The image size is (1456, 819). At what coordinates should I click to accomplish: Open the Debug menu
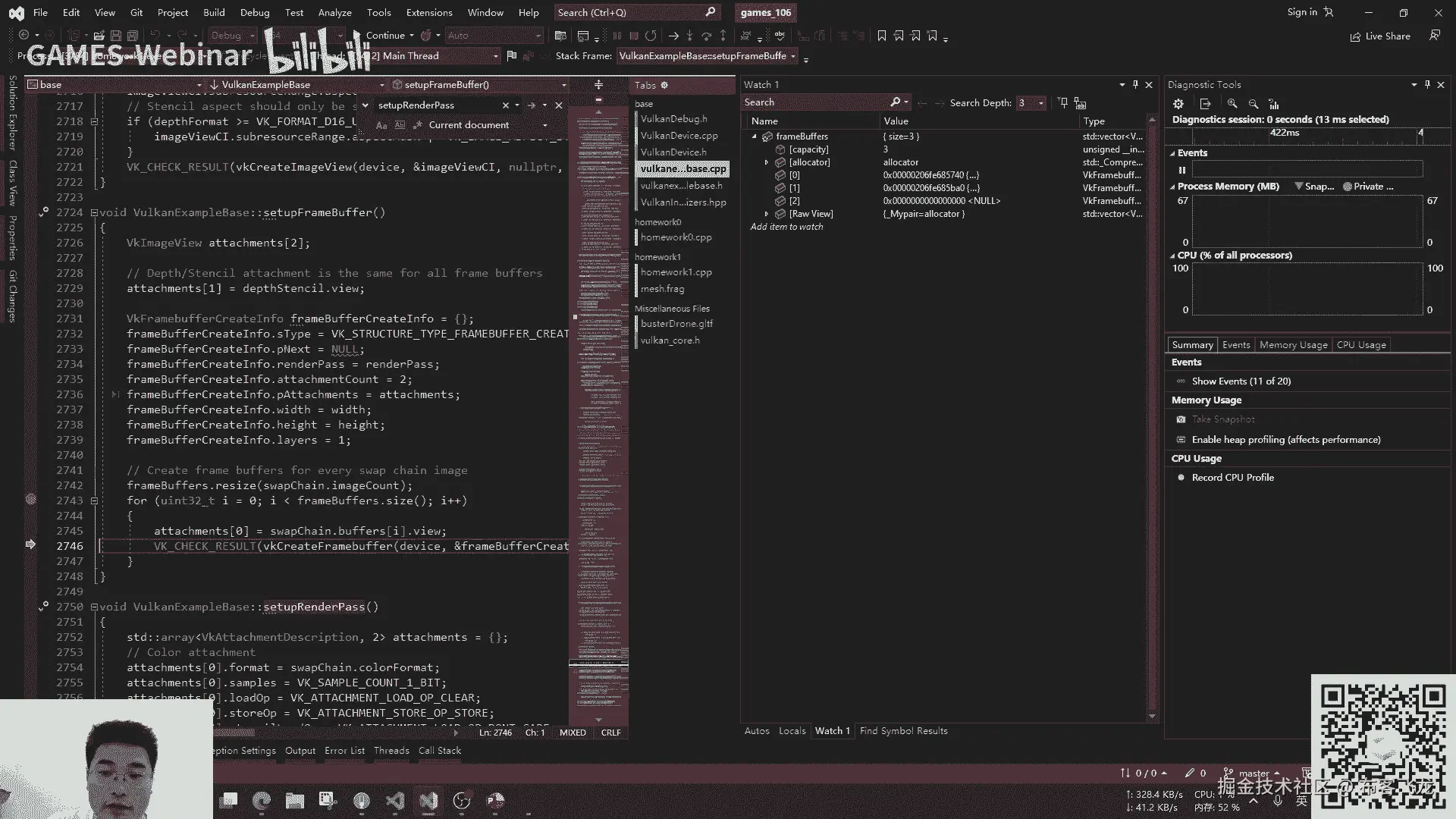254,12
